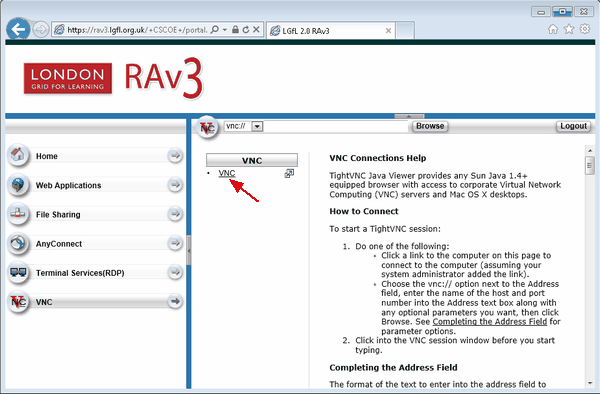The height and width of the screenshot is (394, 600).
Task: Click the browser forward arrow button
Action: point(41,29)
